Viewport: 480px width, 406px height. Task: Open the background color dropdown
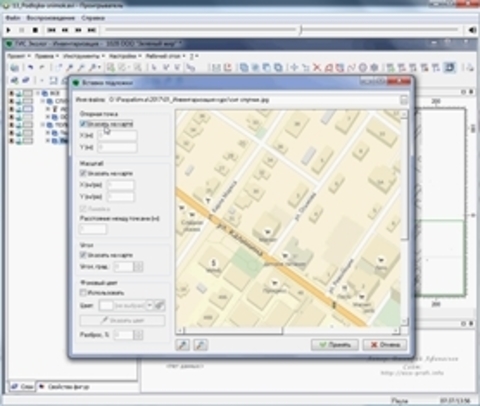click(149, 305)
